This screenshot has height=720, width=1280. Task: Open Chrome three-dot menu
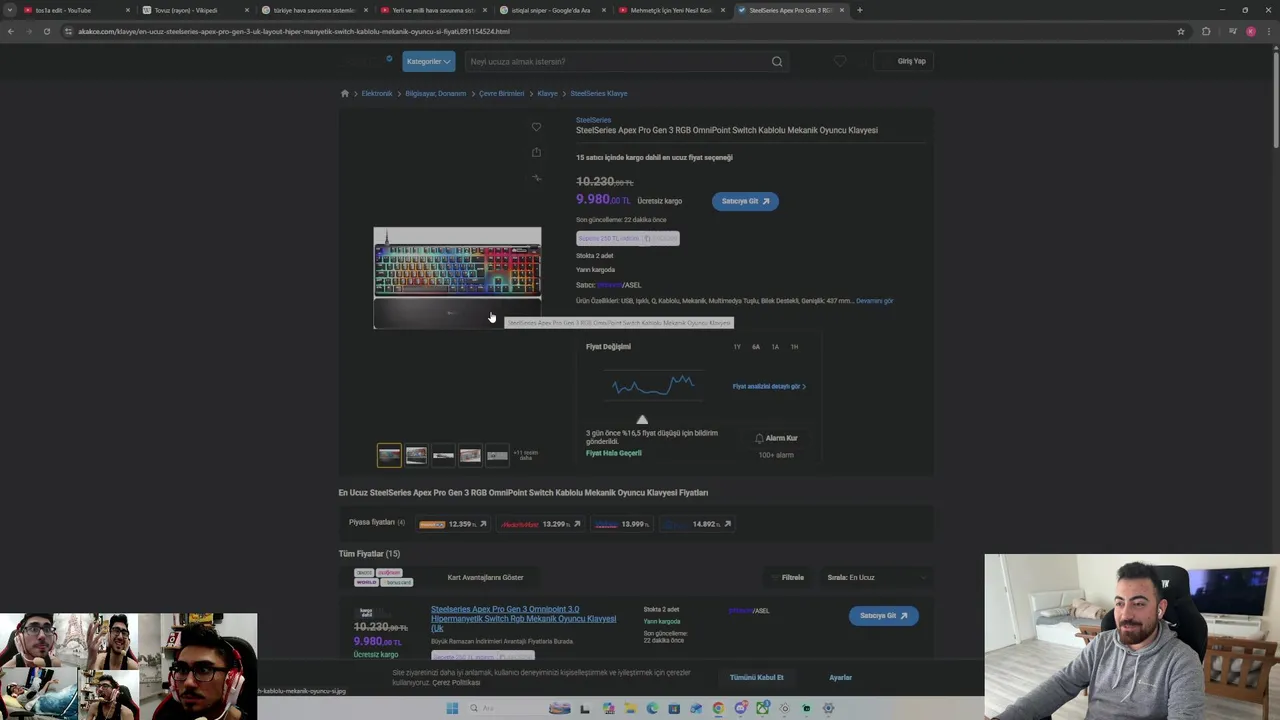pyautogui.click(x=1270, y=31)
